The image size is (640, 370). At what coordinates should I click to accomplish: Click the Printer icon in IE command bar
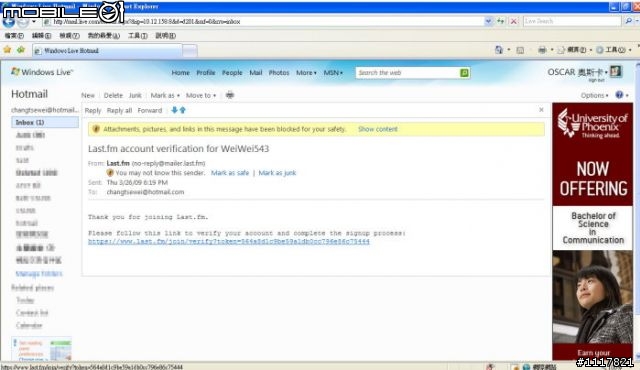click(x=542, y=50)
